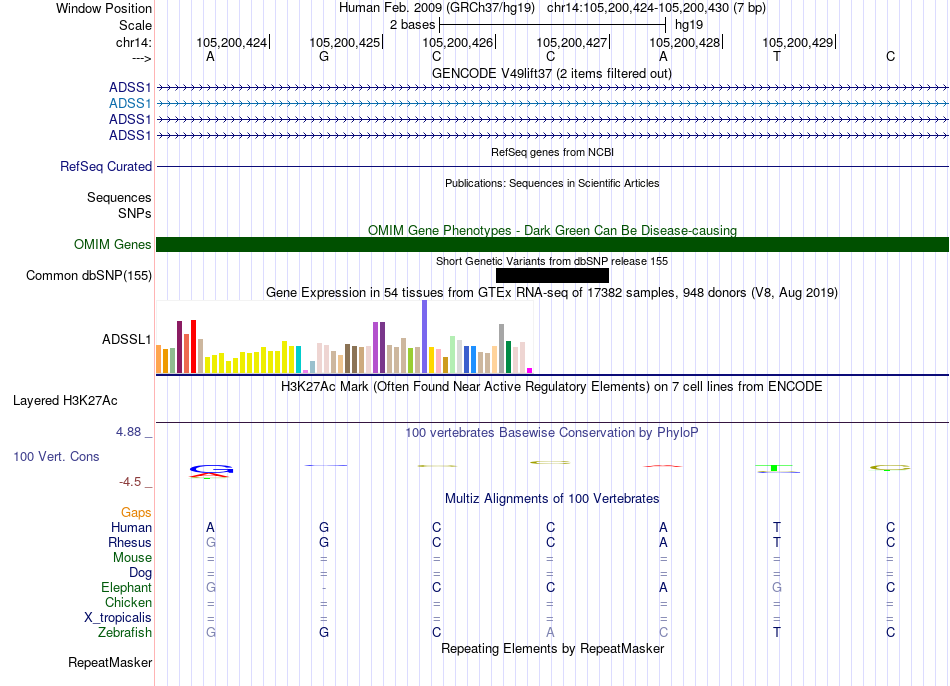Click the Multiz Alignments of 100 Vertebrates title

[x=552, y=499]
